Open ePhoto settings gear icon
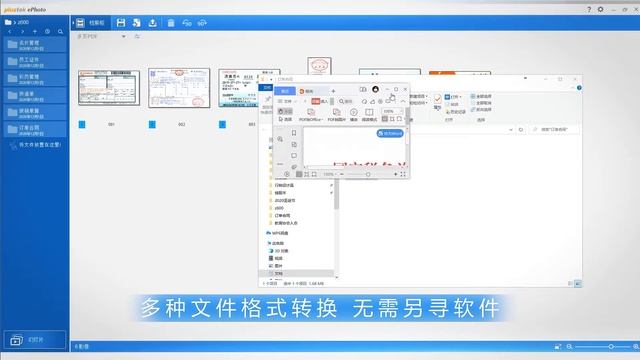Image resolution: width=640 pixels, height=360 pixels. (x=600, y=9)
